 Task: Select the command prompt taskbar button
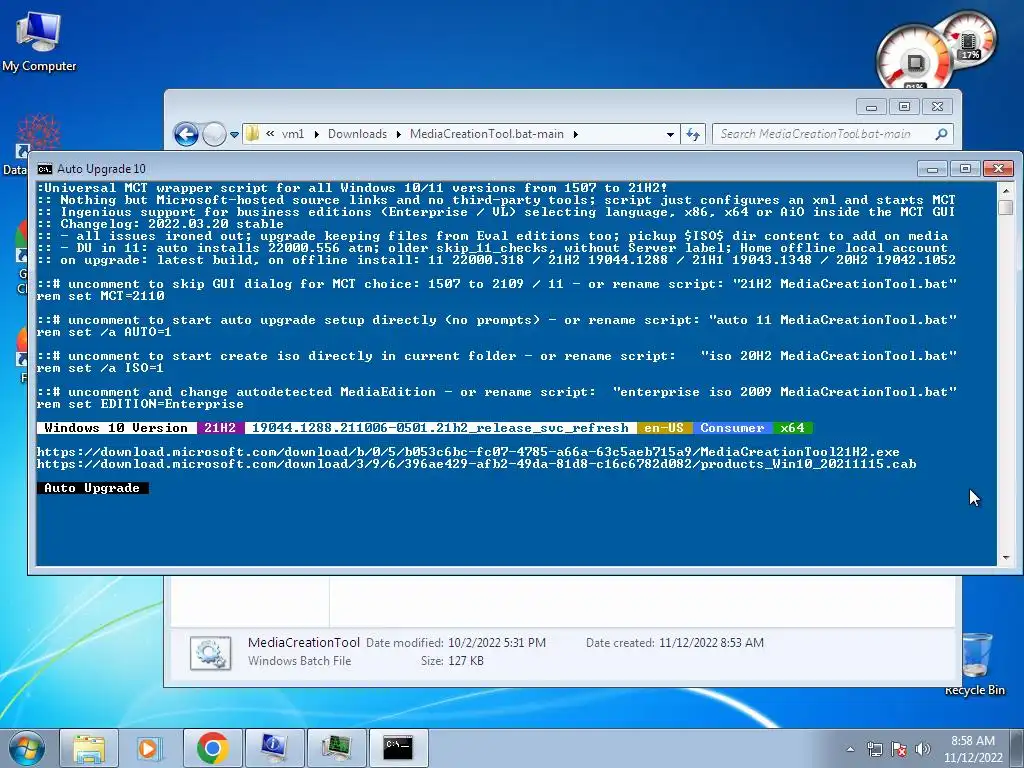(398, 748)
